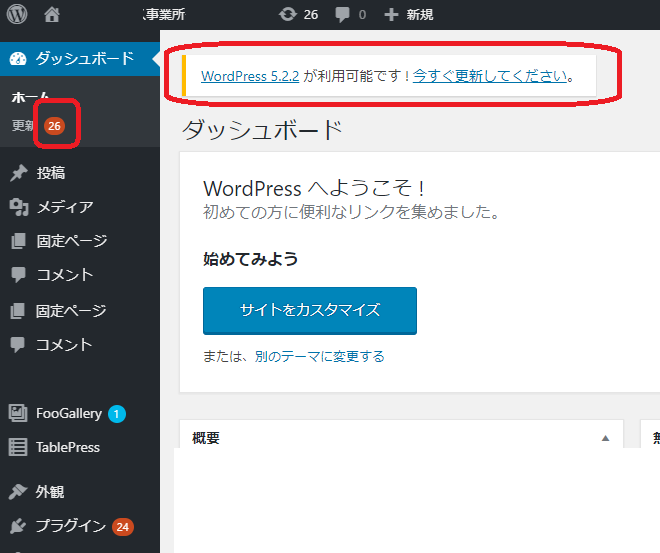
Task: Click the pushpin icon next to 投稿
Action: pyautogui.click(x=19, y=173)
